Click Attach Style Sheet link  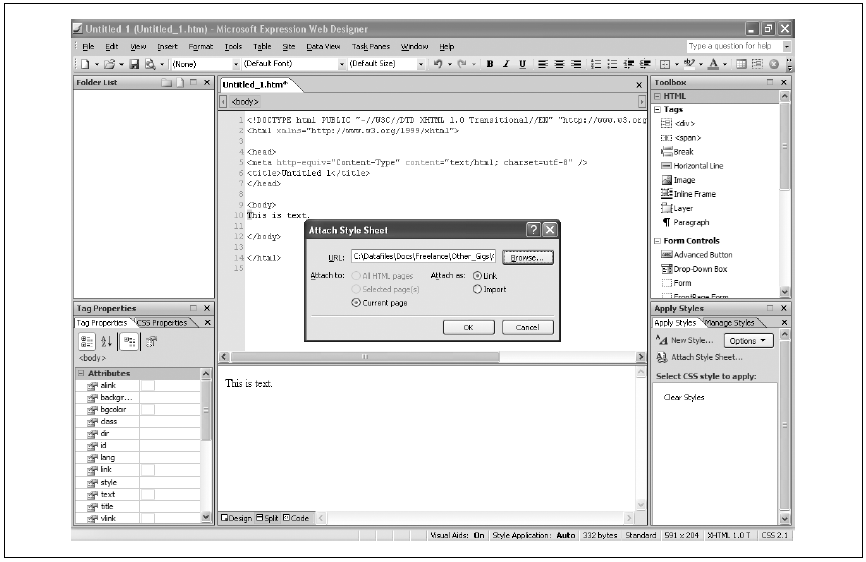pos(706,357)
